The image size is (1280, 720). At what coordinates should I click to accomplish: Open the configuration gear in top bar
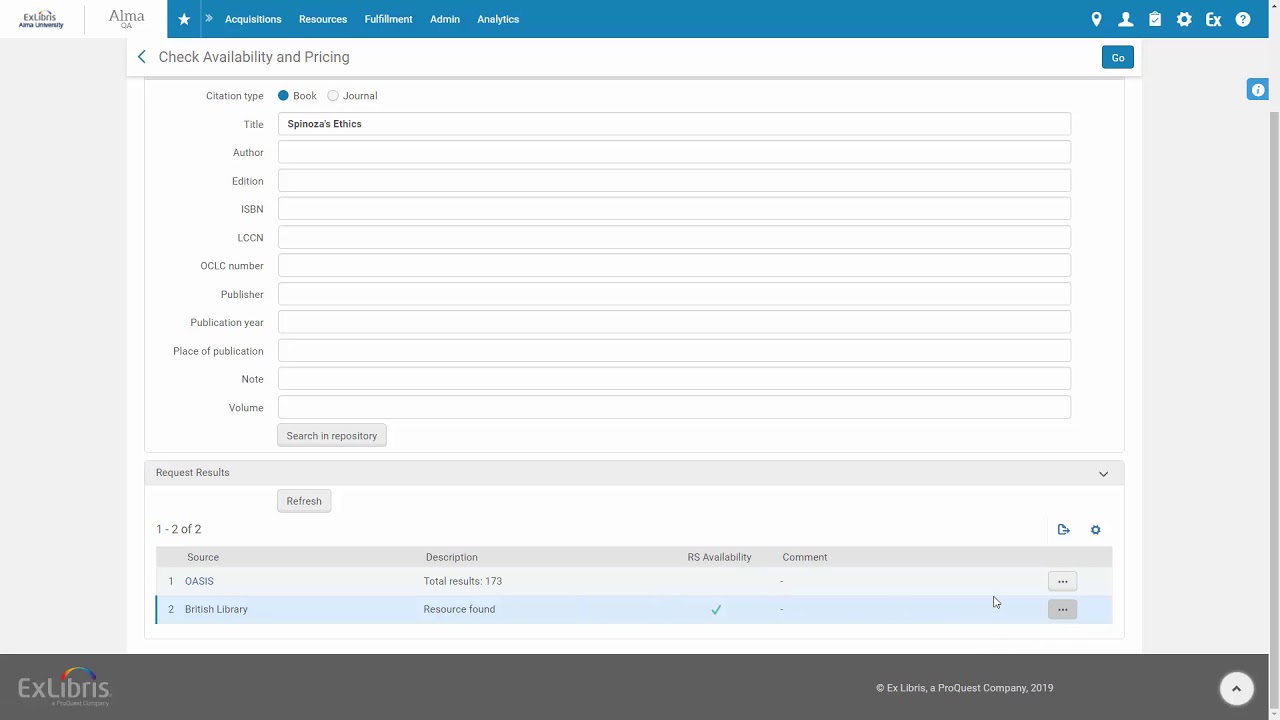pyautogui.click(x=1184, y=19)
